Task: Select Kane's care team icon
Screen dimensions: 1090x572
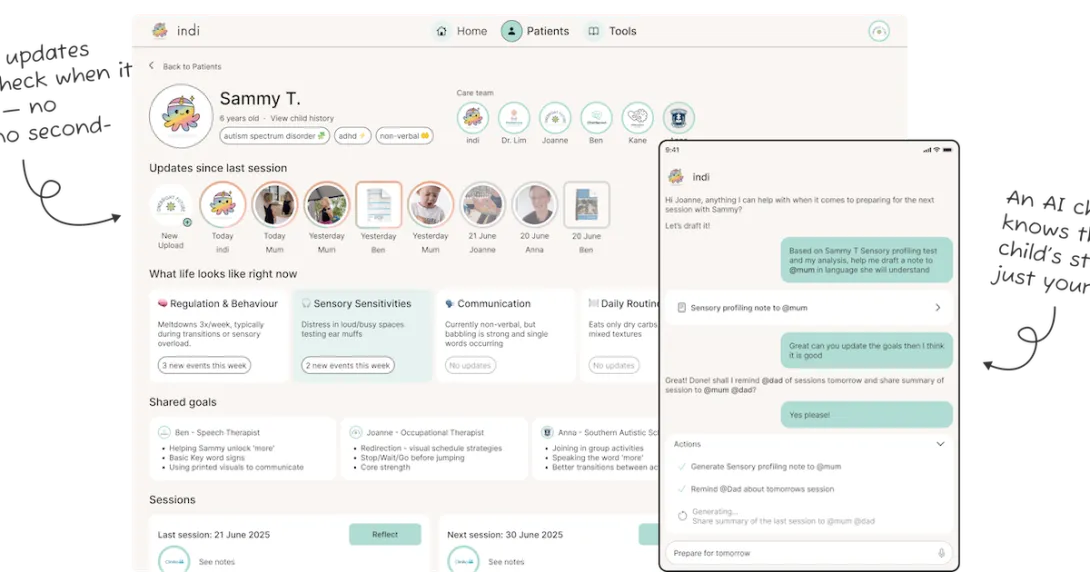Action: click(x=637, y=118)
